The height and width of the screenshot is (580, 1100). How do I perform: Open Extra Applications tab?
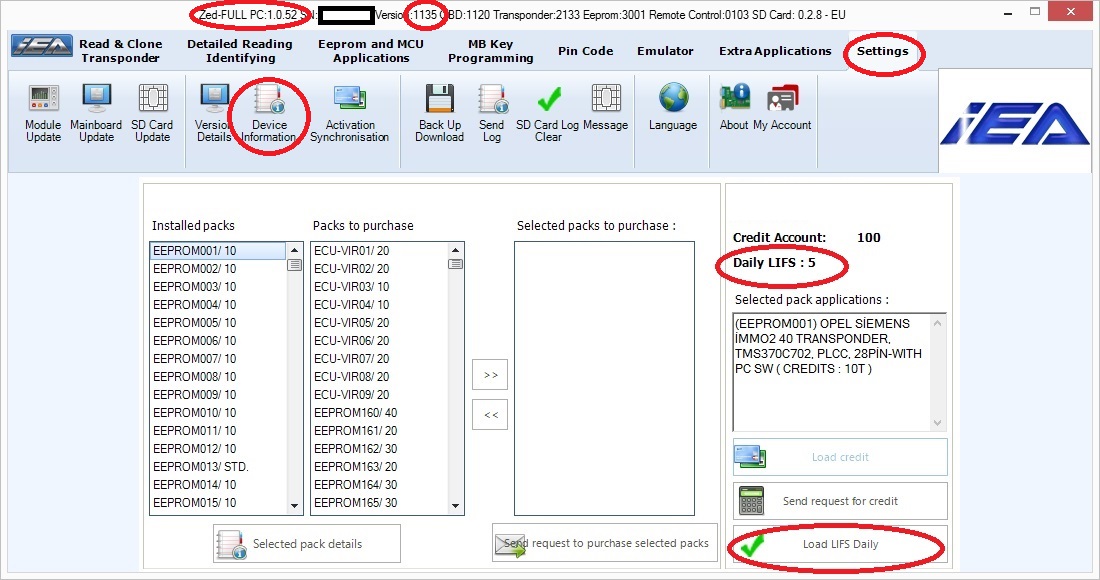(775, 50)
